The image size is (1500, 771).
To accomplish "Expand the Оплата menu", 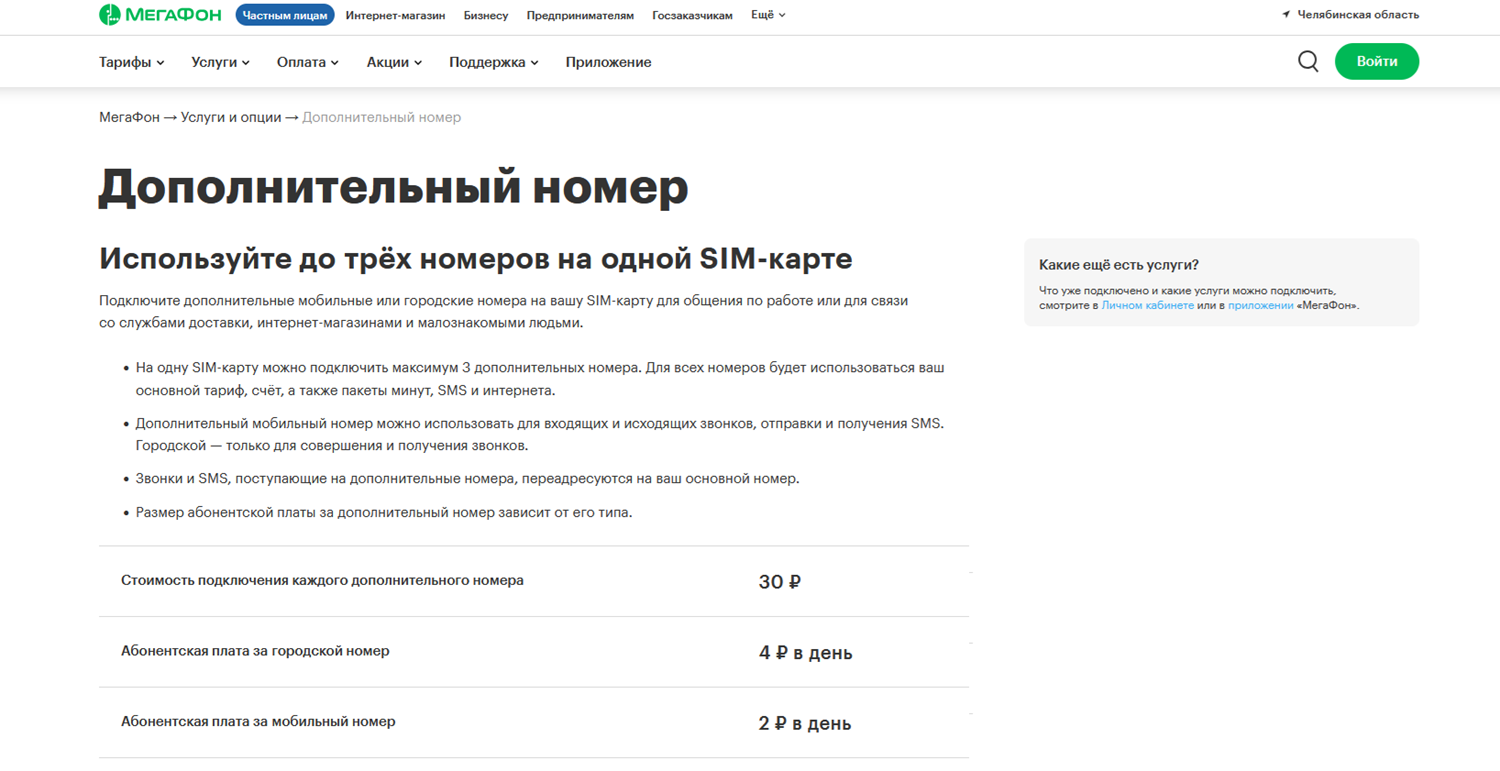I will point(308,62).
